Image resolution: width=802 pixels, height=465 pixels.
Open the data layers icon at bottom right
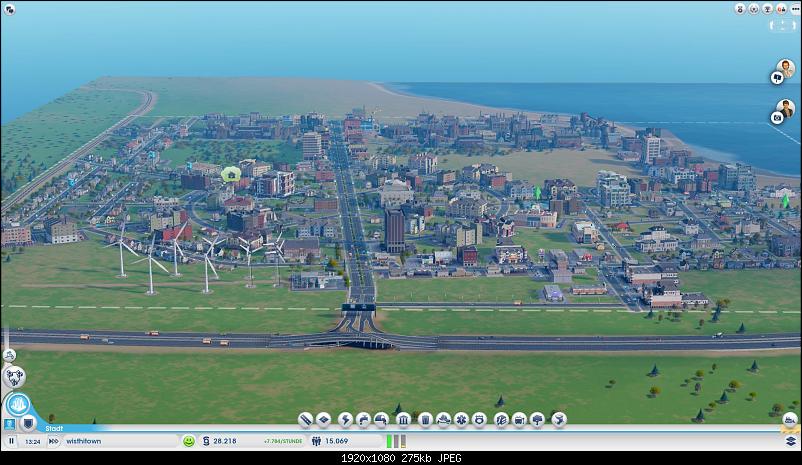(791, 441)
